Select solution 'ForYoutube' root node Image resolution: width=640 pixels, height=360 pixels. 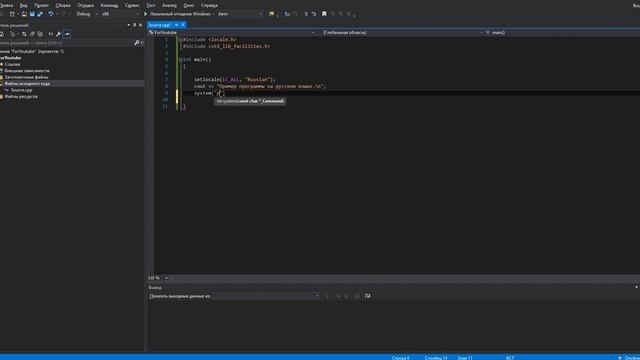[32, 51]
